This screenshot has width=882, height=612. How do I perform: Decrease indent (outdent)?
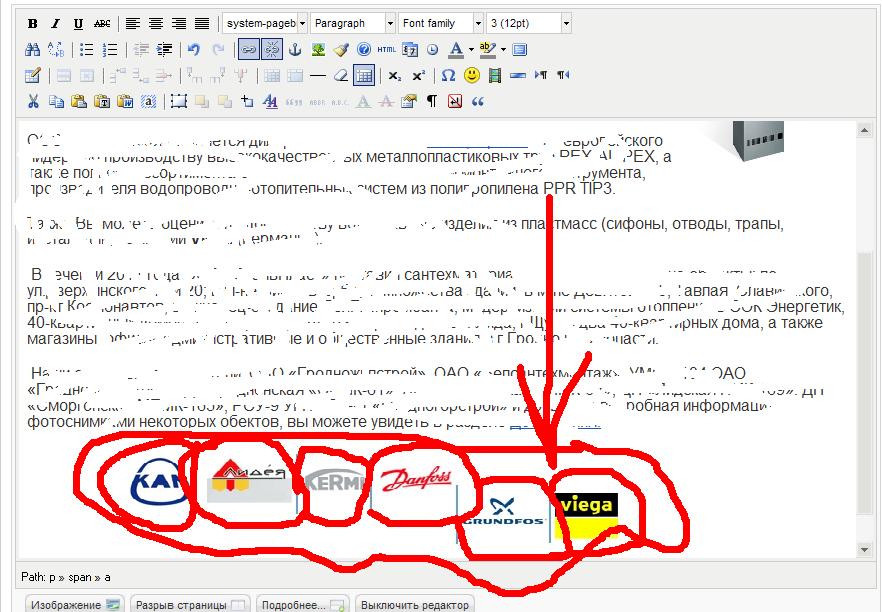(x=141, y=50)
